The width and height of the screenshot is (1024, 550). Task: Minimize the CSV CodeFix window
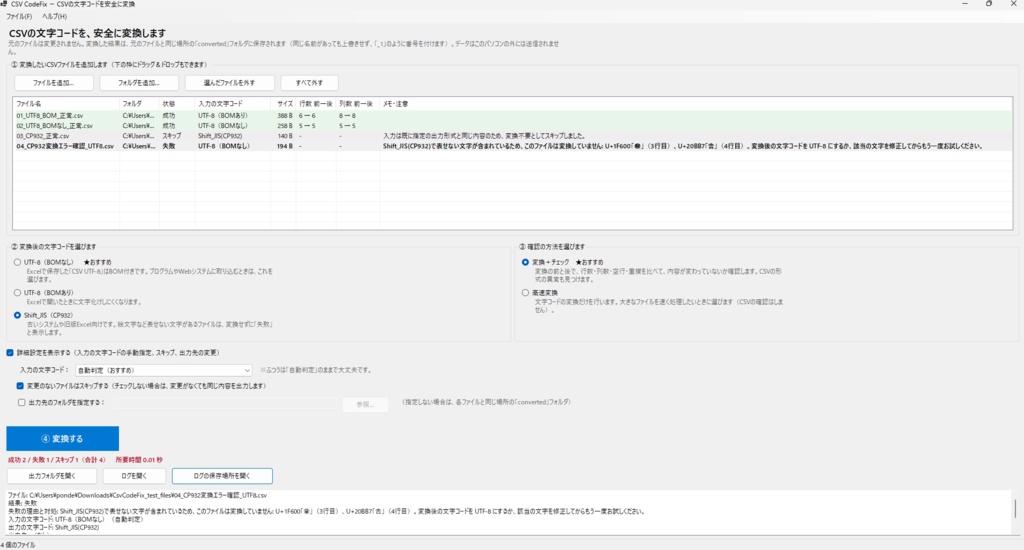965,4
